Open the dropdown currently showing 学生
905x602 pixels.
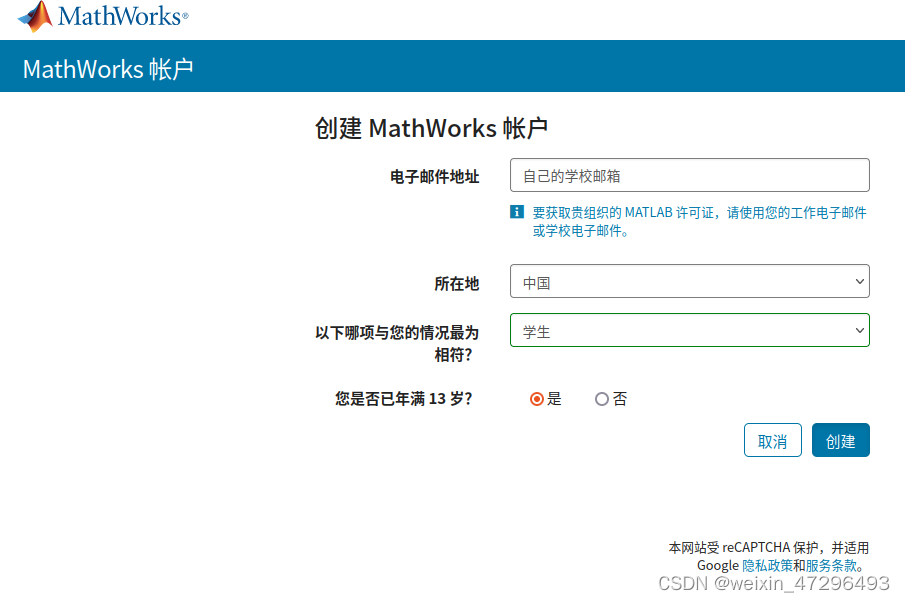click(x=690, y=330)
